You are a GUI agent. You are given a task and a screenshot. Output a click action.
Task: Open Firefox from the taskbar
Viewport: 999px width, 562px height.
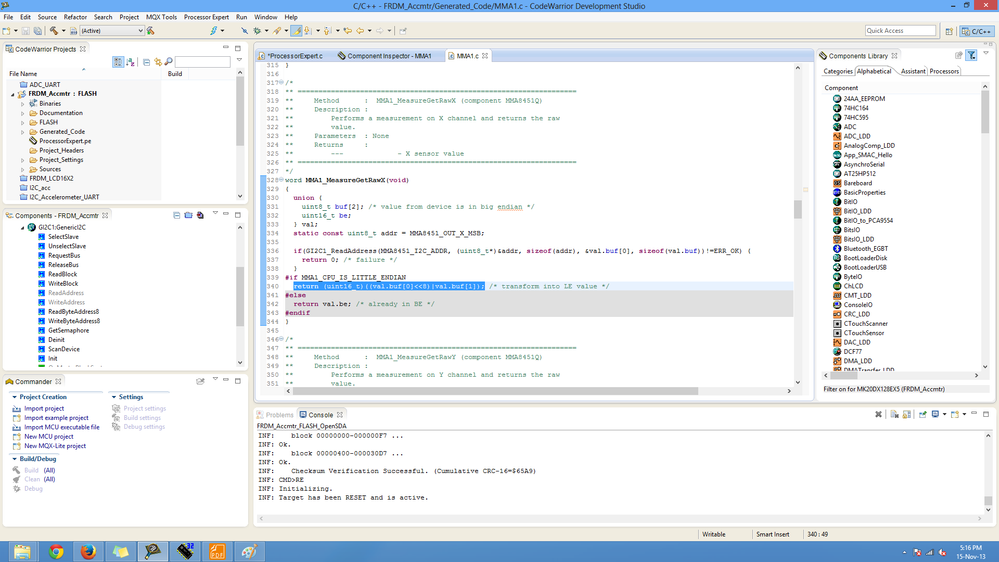(x=89, y=551)
